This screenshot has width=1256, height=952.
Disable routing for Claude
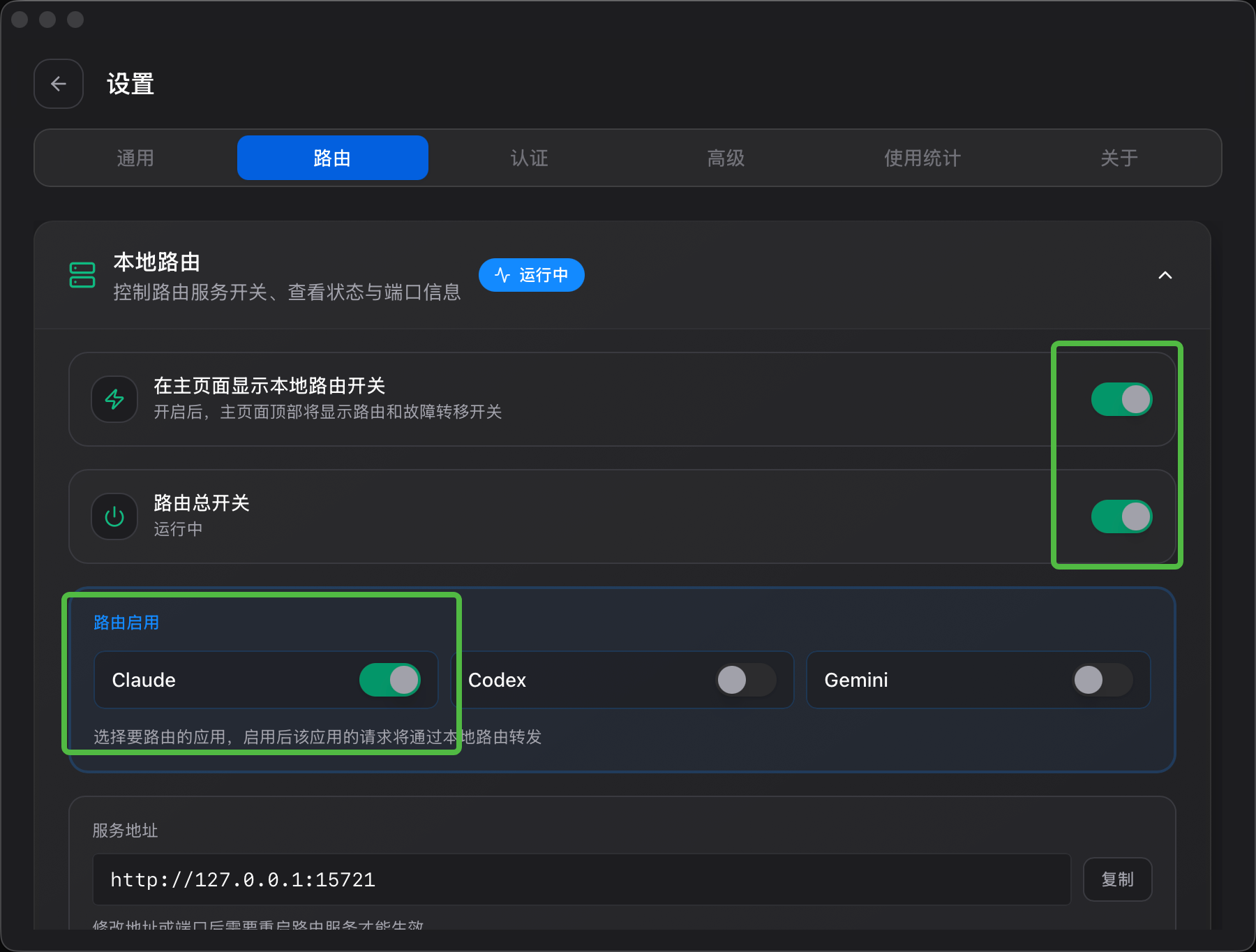tap(389, 680)
